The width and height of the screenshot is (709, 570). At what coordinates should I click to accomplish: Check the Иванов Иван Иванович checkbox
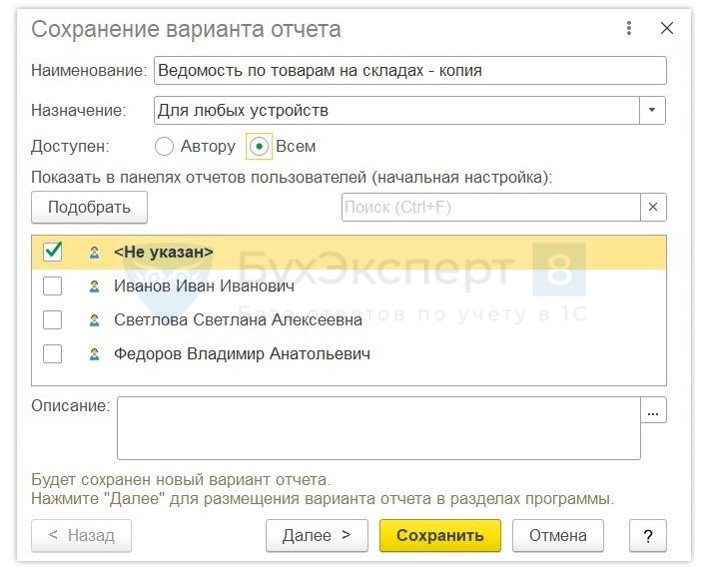coord(52,286)
